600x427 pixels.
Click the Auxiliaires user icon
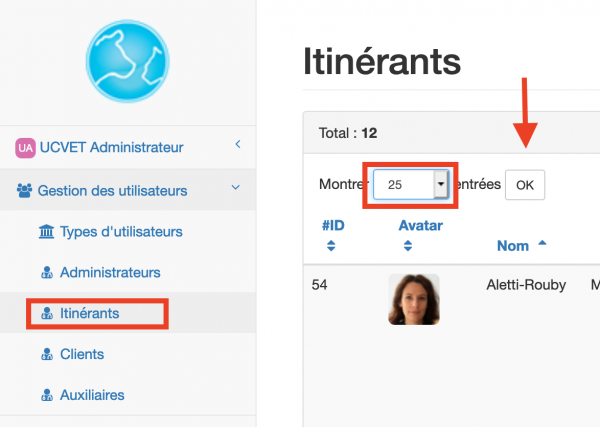(46, 395)
